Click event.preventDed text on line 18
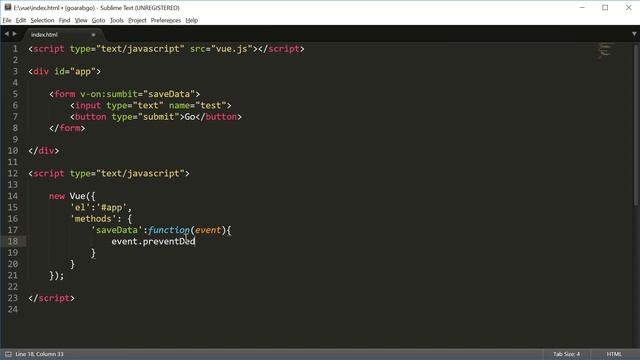Image resolution: width=640 pixels, height=360 pixels. point(153,242)
